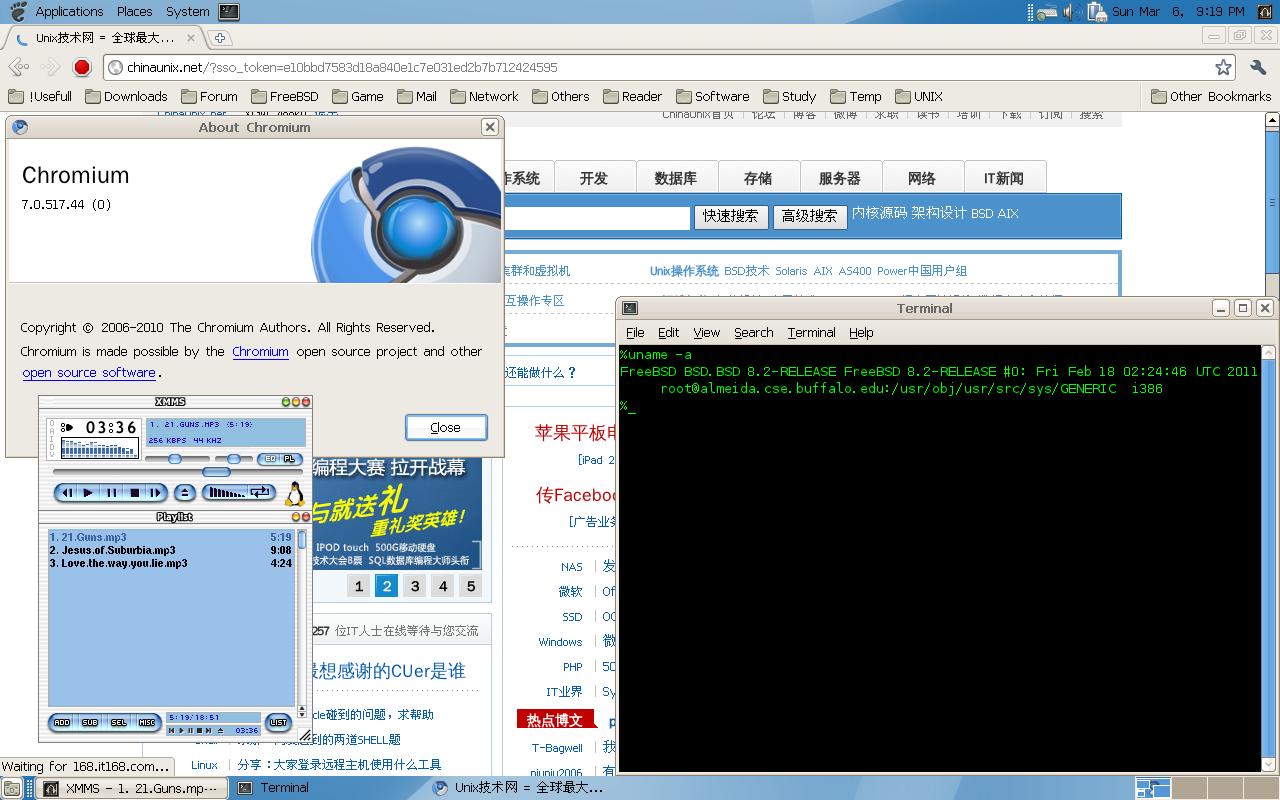The width and height of the screenshot is (1280, 800).
Task: Open Chromium wrench settings menu
Action: [x=1258, y=68]
